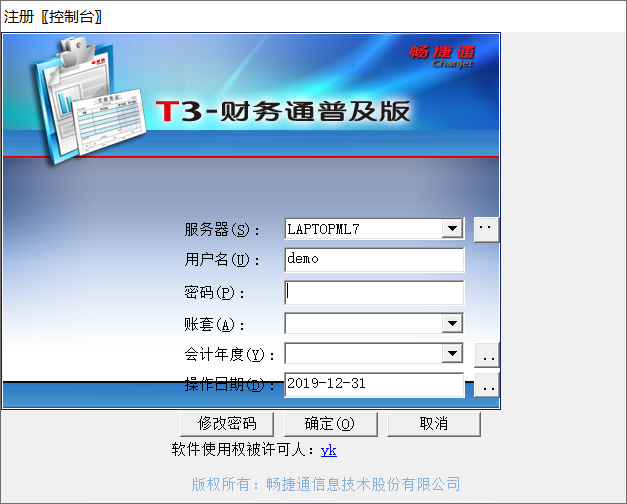
Task: Click the 操作日期(D) label
Action: 230,385
